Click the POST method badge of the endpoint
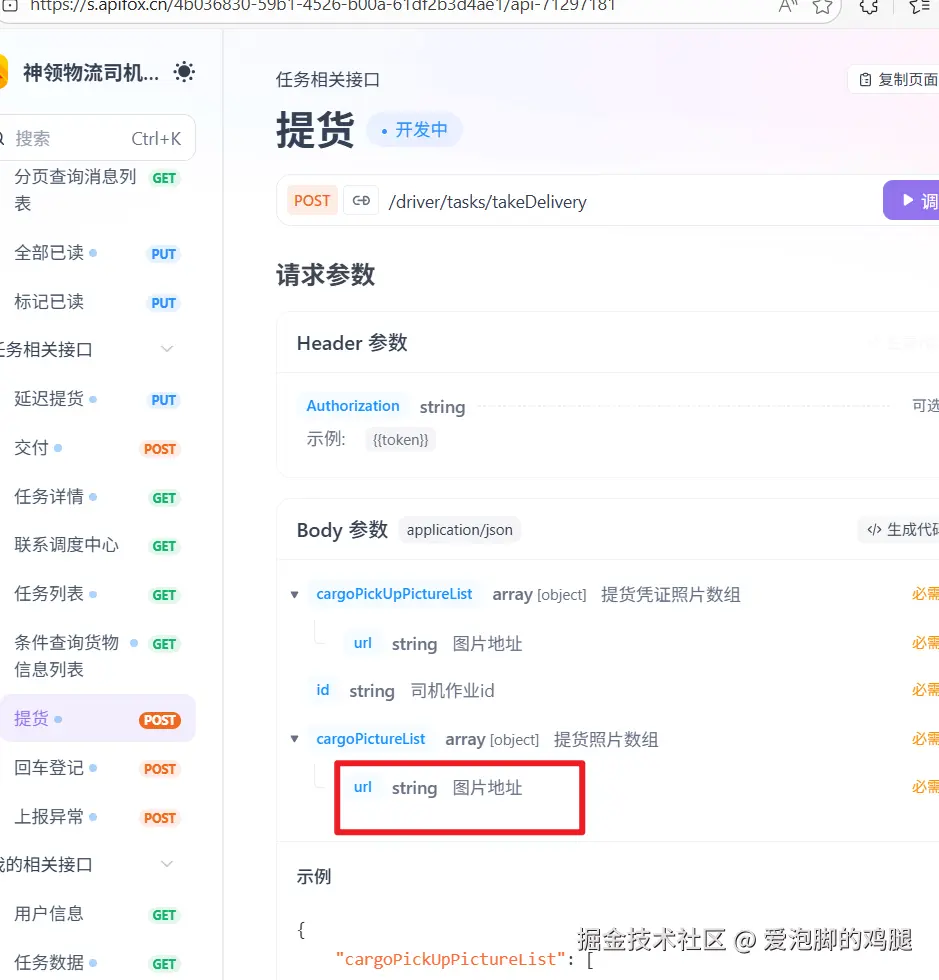This screenshot has height=980, width=939. [312, 201]
